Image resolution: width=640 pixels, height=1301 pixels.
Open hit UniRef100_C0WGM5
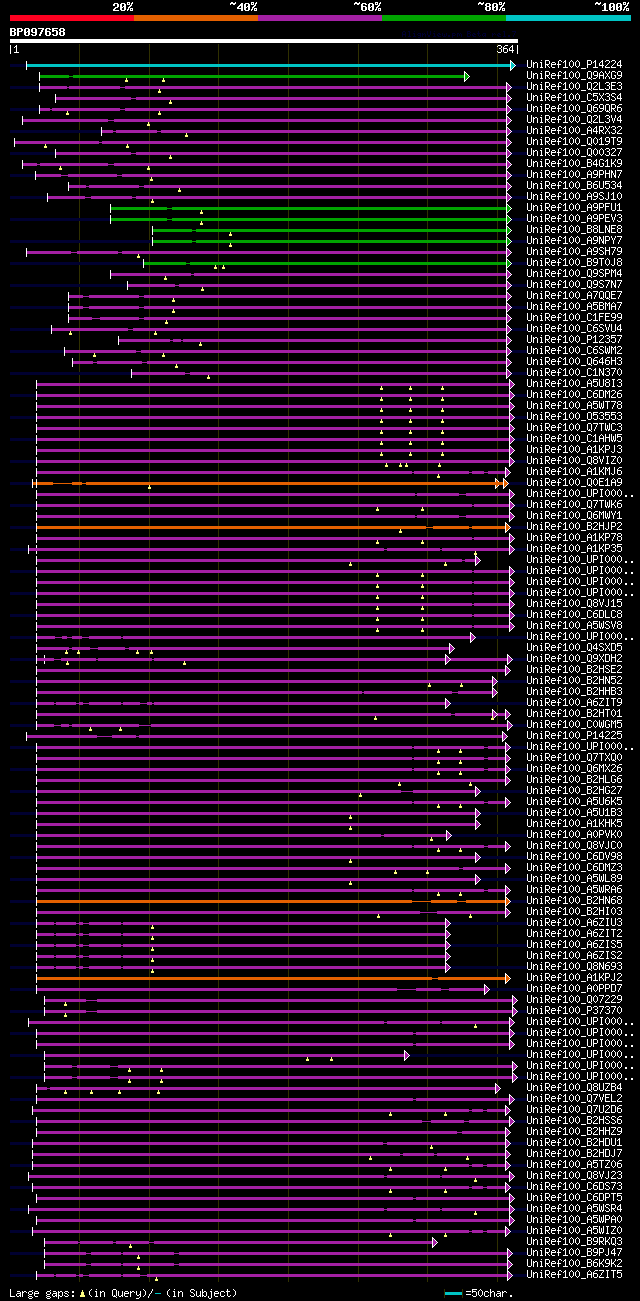click(574, 725)
